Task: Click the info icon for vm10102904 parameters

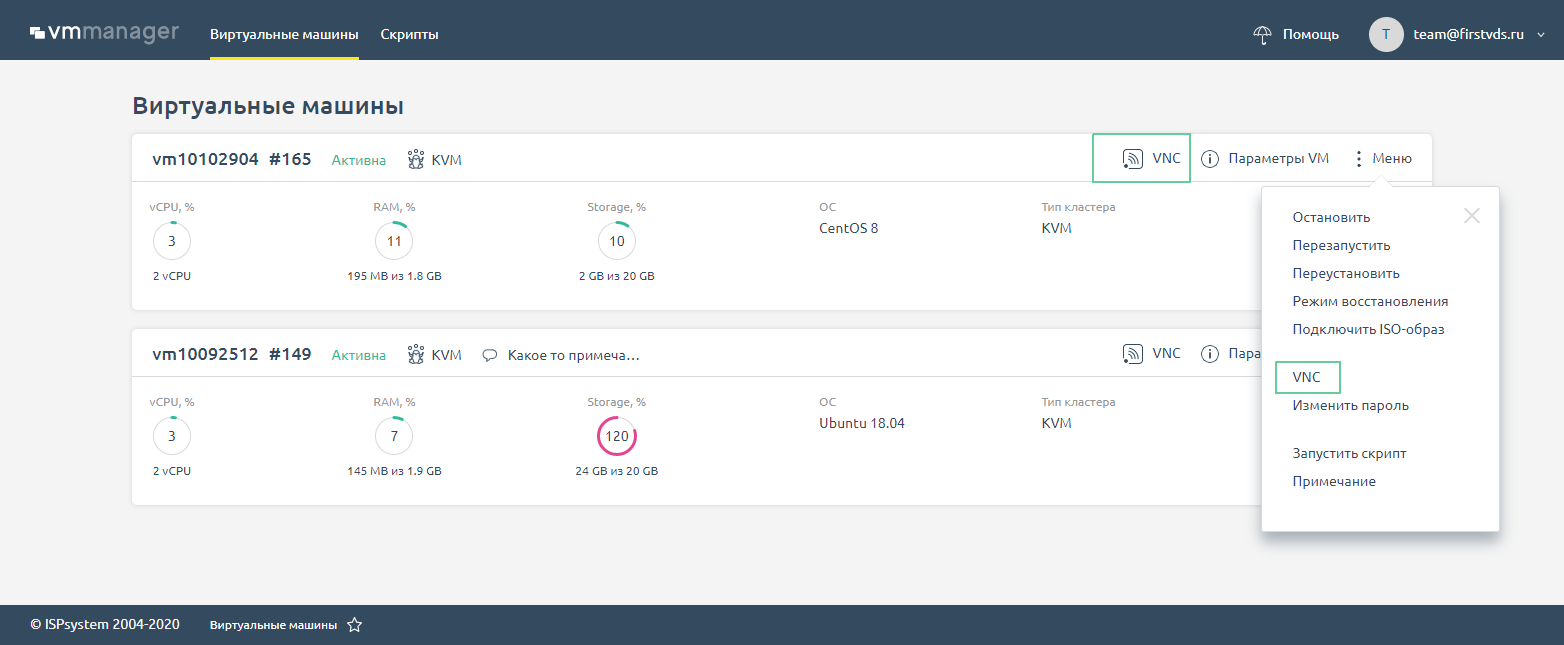Action: 1210,158
